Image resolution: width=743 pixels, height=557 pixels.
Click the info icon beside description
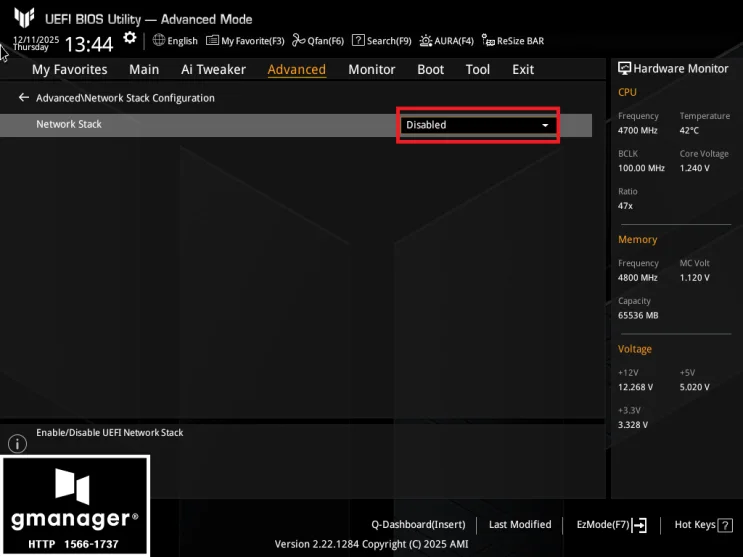[18, 444]
